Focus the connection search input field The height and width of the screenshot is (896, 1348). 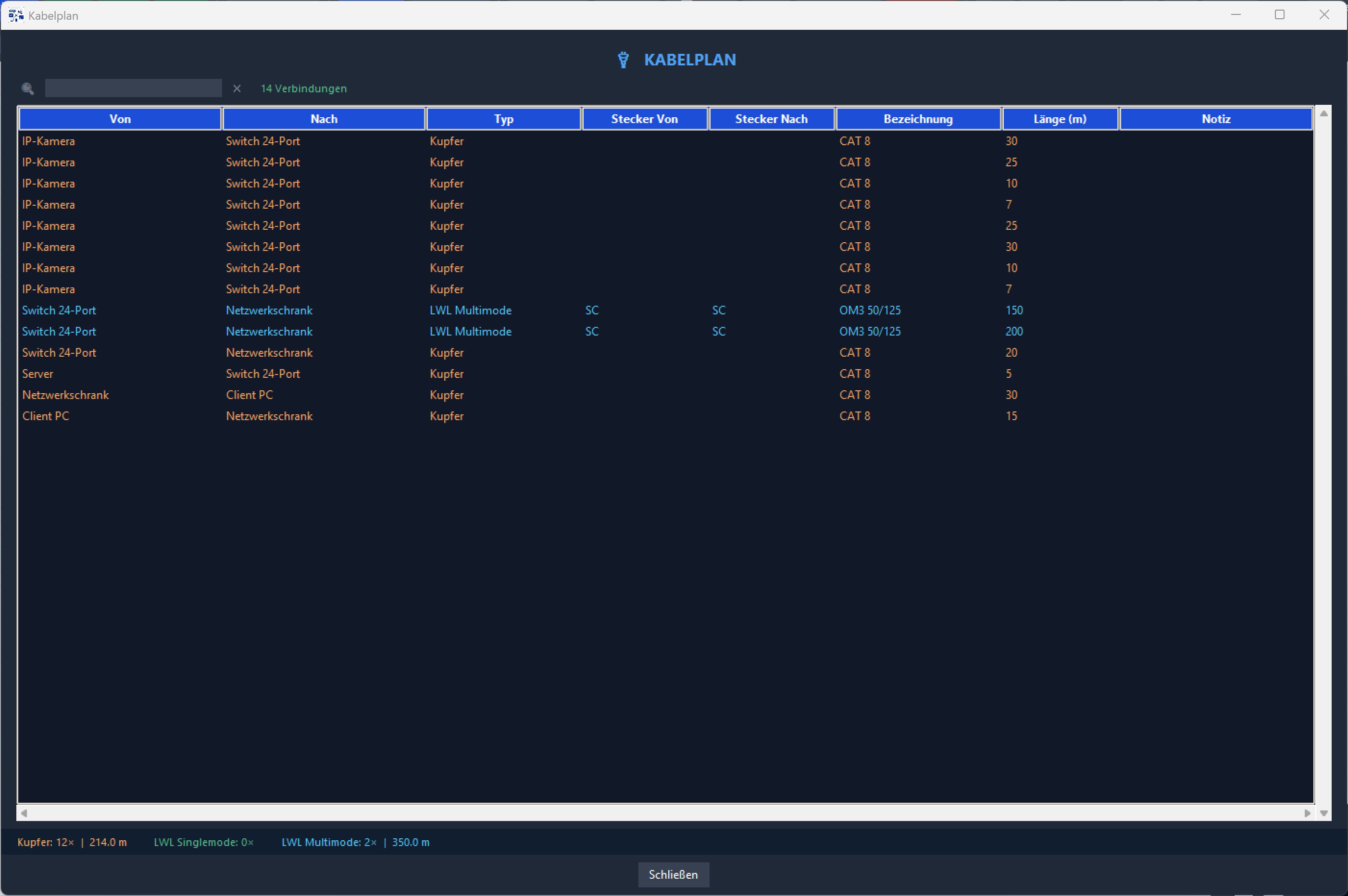[x=133, y=88]
